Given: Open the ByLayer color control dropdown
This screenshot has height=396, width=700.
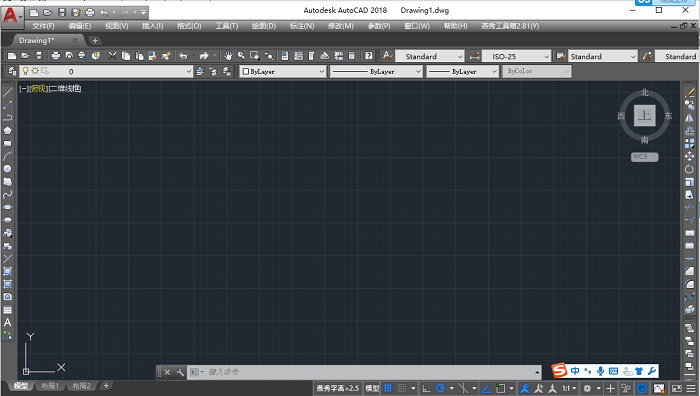Looking at the screenshot, I should (283, 71).
